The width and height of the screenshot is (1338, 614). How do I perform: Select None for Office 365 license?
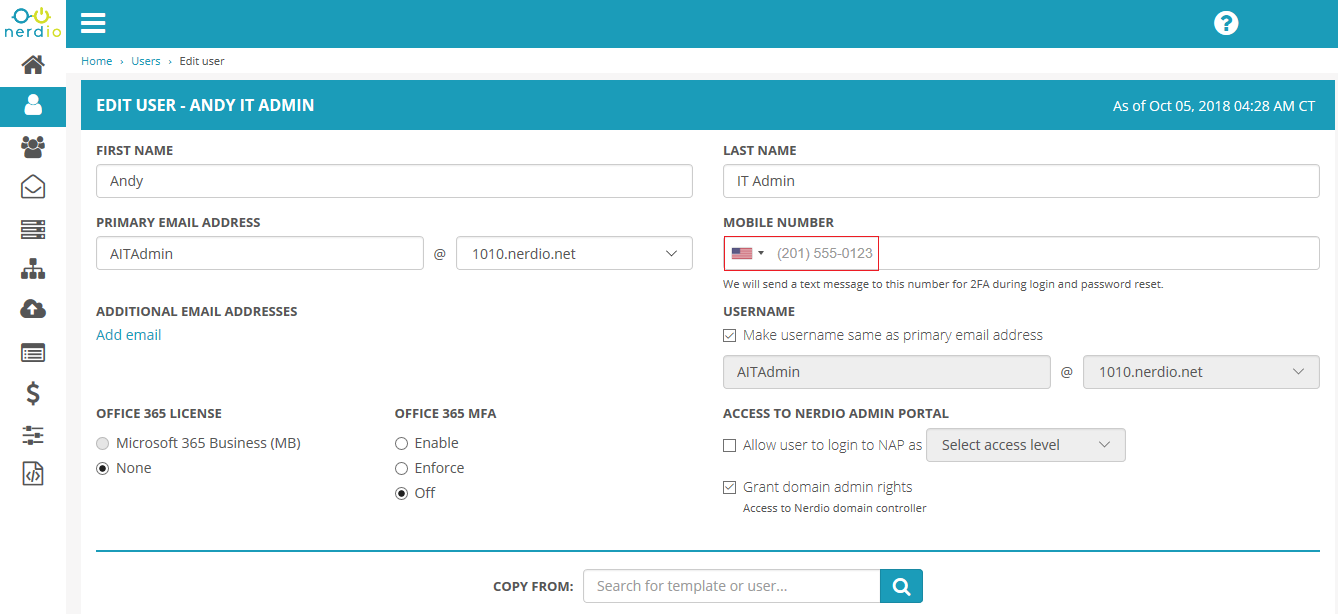(x=102, y=468)
